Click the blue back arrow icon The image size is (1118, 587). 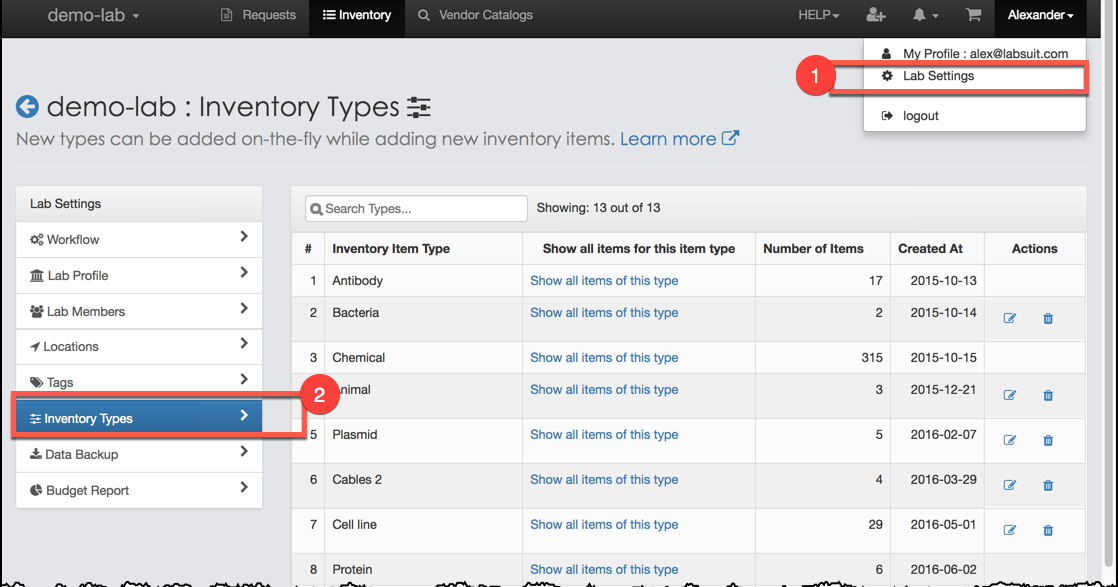[28, 105]
